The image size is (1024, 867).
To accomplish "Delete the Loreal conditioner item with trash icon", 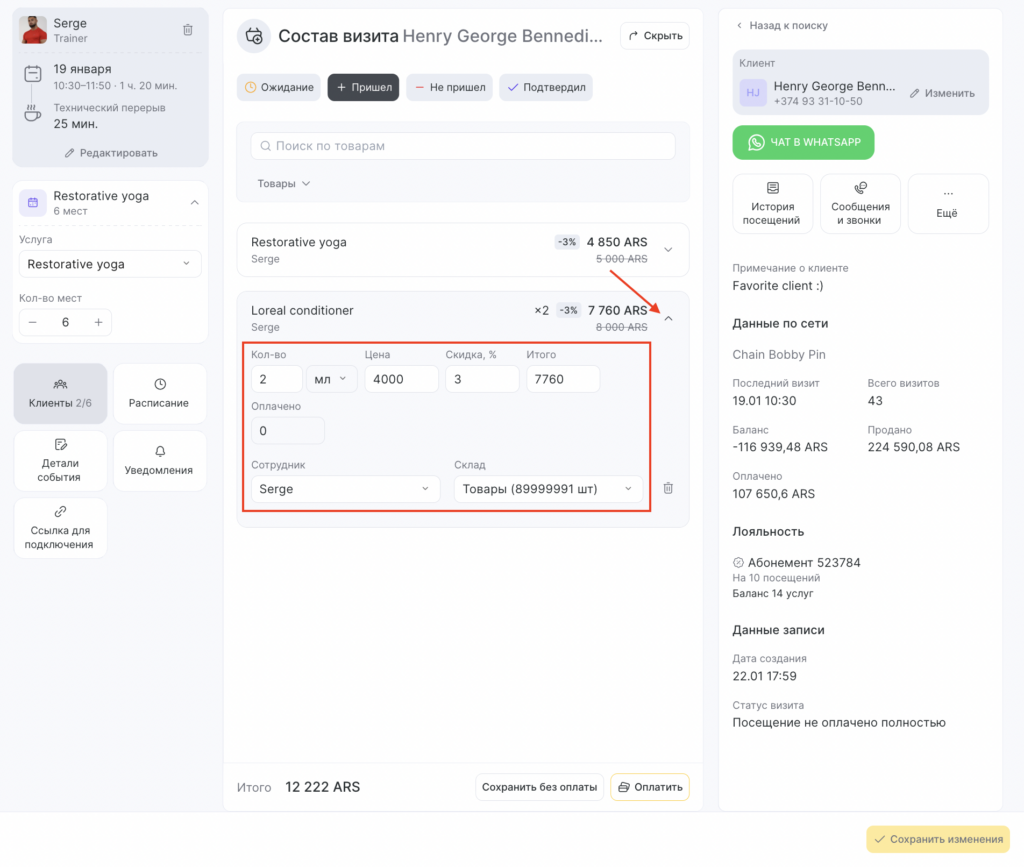I will coord(668,488).
